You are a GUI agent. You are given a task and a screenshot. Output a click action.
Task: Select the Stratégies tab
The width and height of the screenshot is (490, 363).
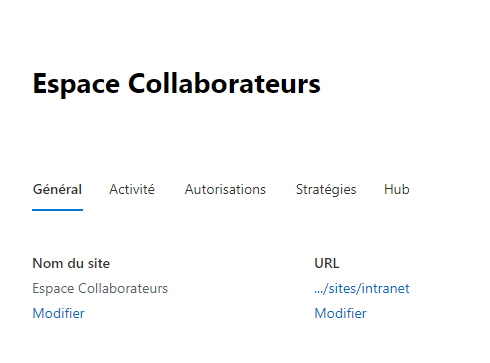tap(326, 190)
